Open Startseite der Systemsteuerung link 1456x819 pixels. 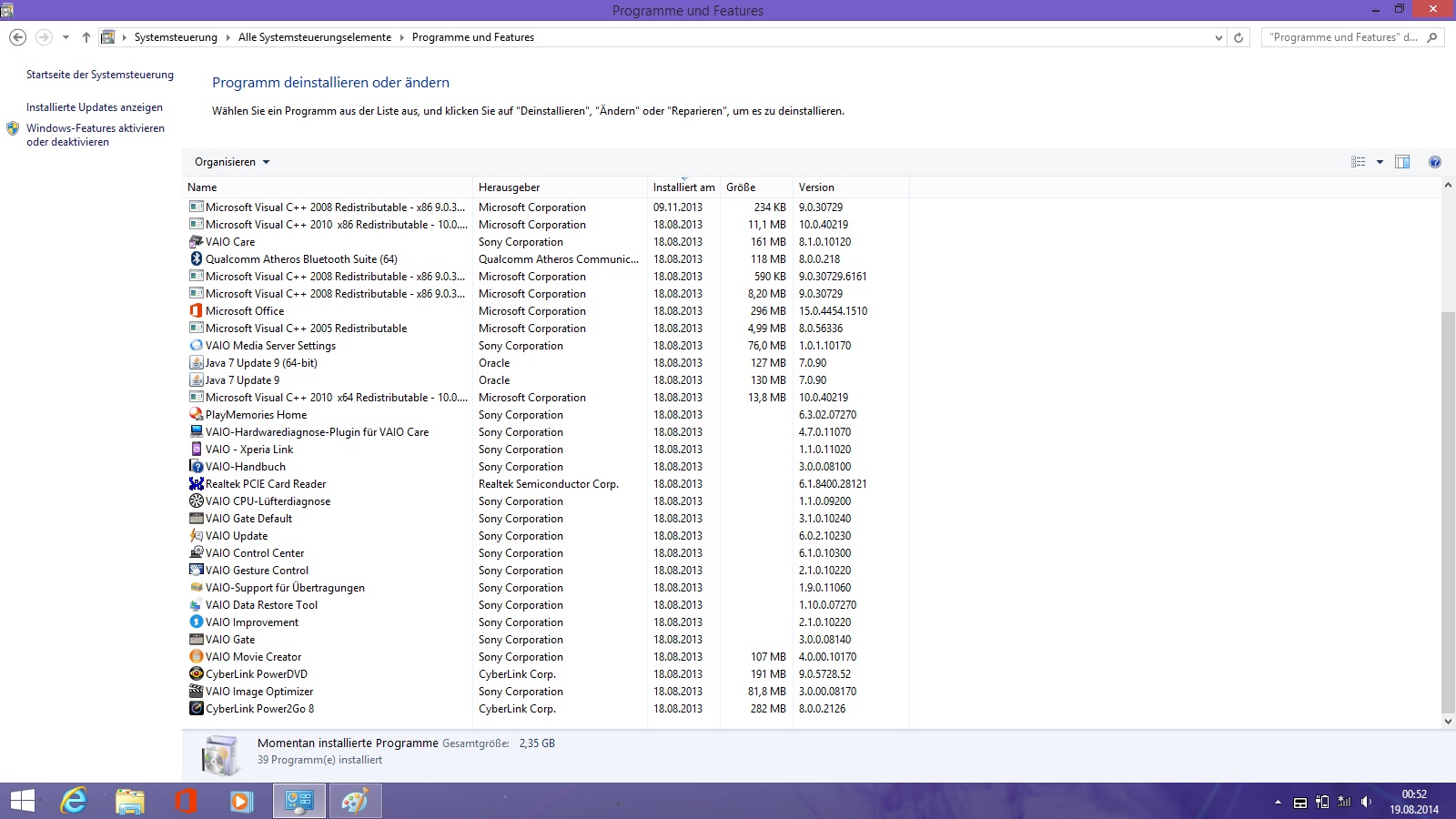click(100, 75)
